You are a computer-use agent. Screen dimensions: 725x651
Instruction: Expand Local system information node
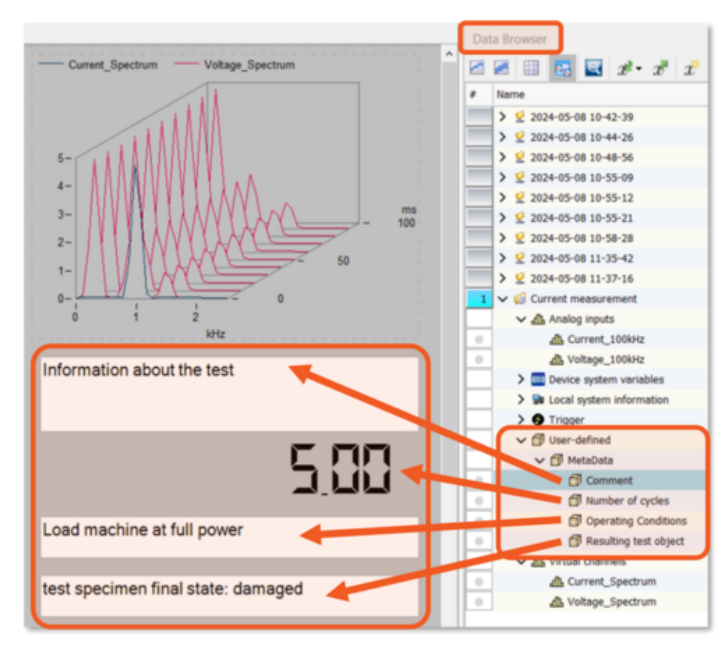(x=521, y=399)
